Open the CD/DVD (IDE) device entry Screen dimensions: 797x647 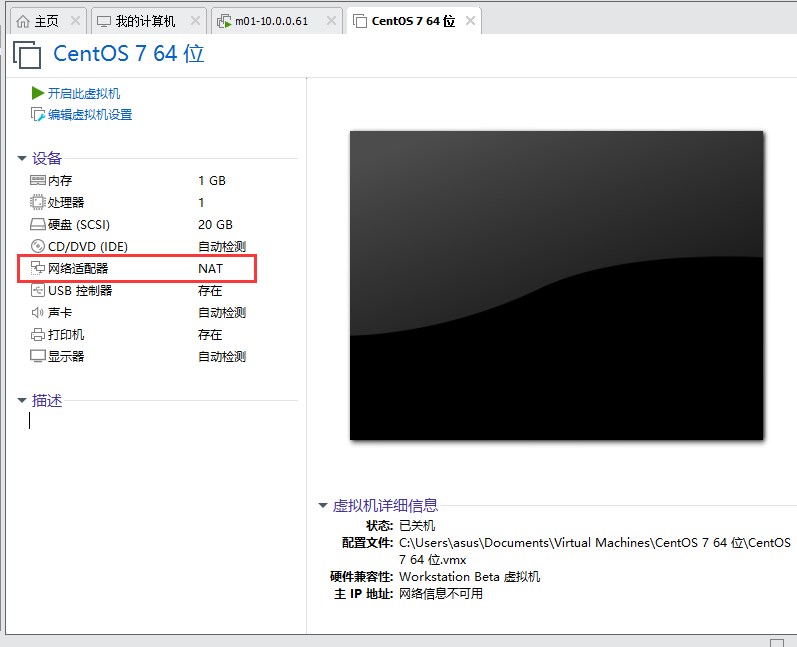click(88, 247)
